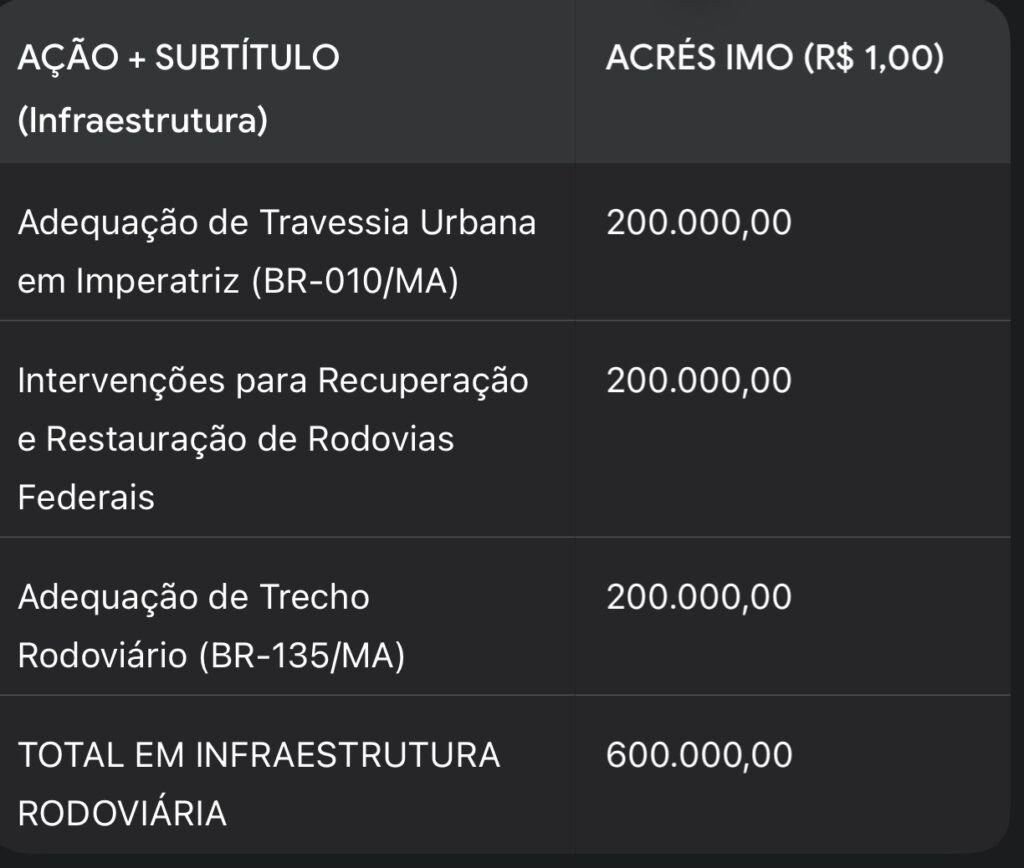Select the 200.000,00 value for BR-135/MA row
The width and height of the screenshot is (1024, 868).
tap(698, 597)
